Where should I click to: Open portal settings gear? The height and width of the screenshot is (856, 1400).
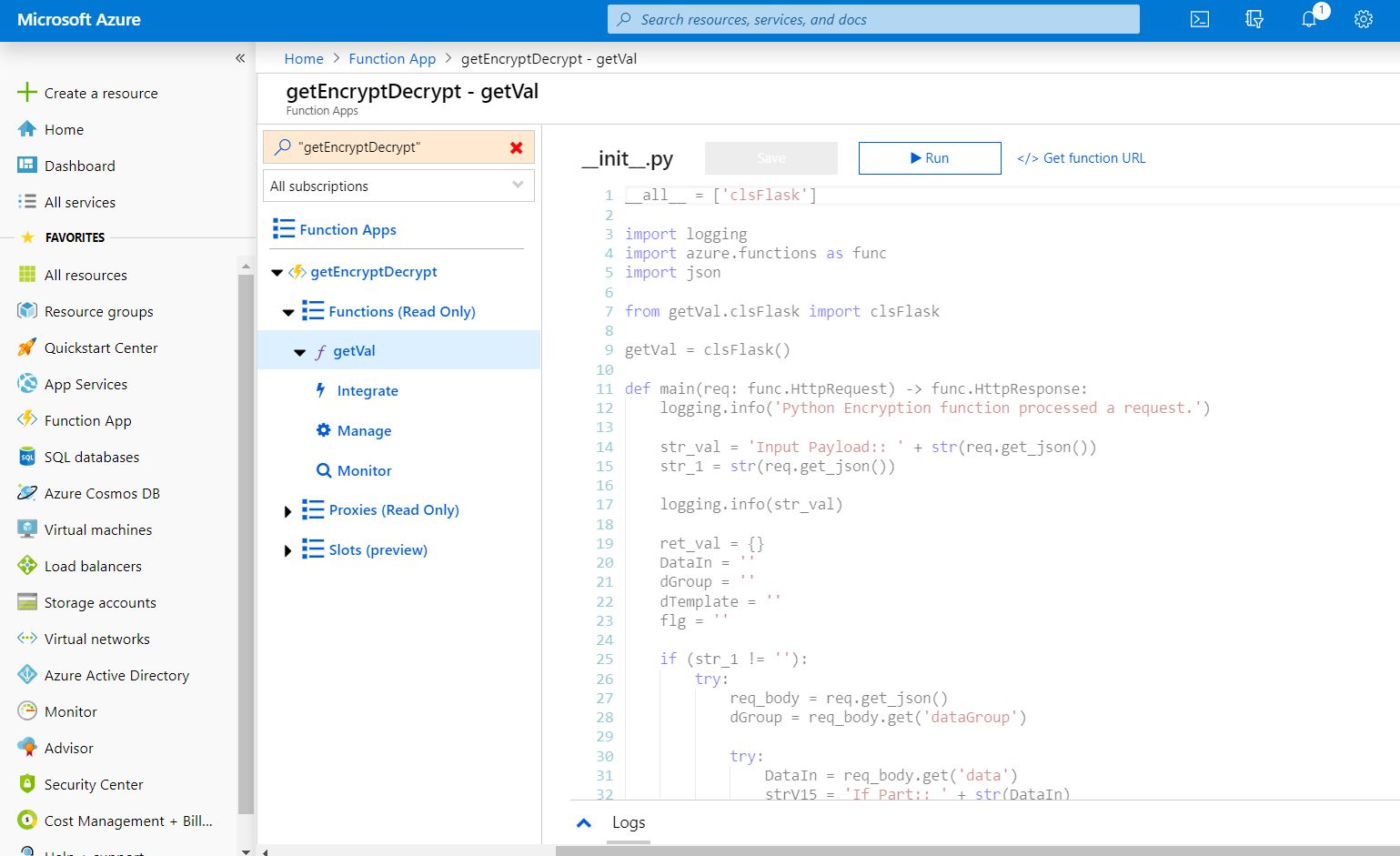tap(1362, 19)
